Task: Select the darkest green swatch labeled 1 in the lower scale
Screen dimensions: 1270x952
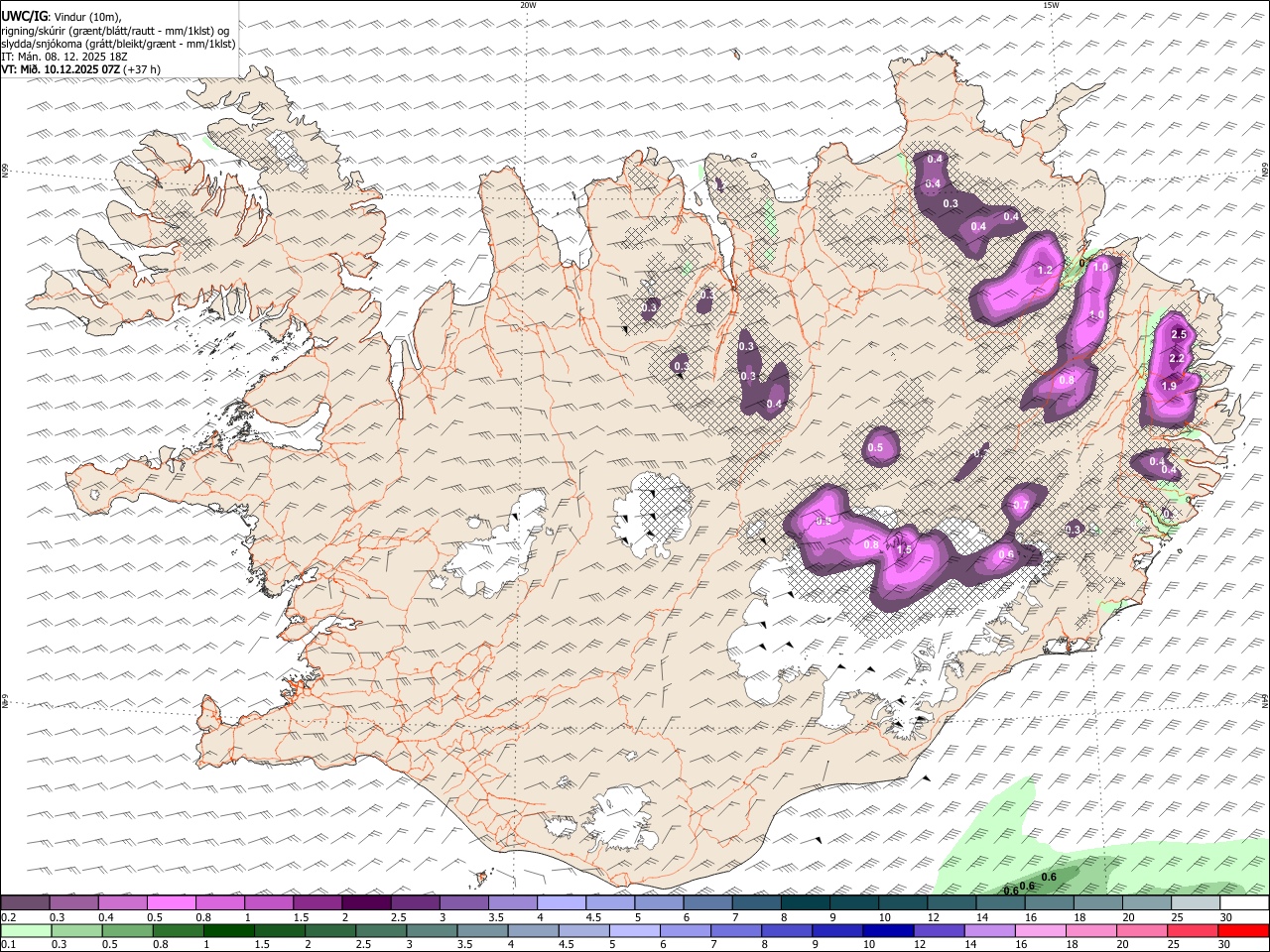Action: (228, 931)
